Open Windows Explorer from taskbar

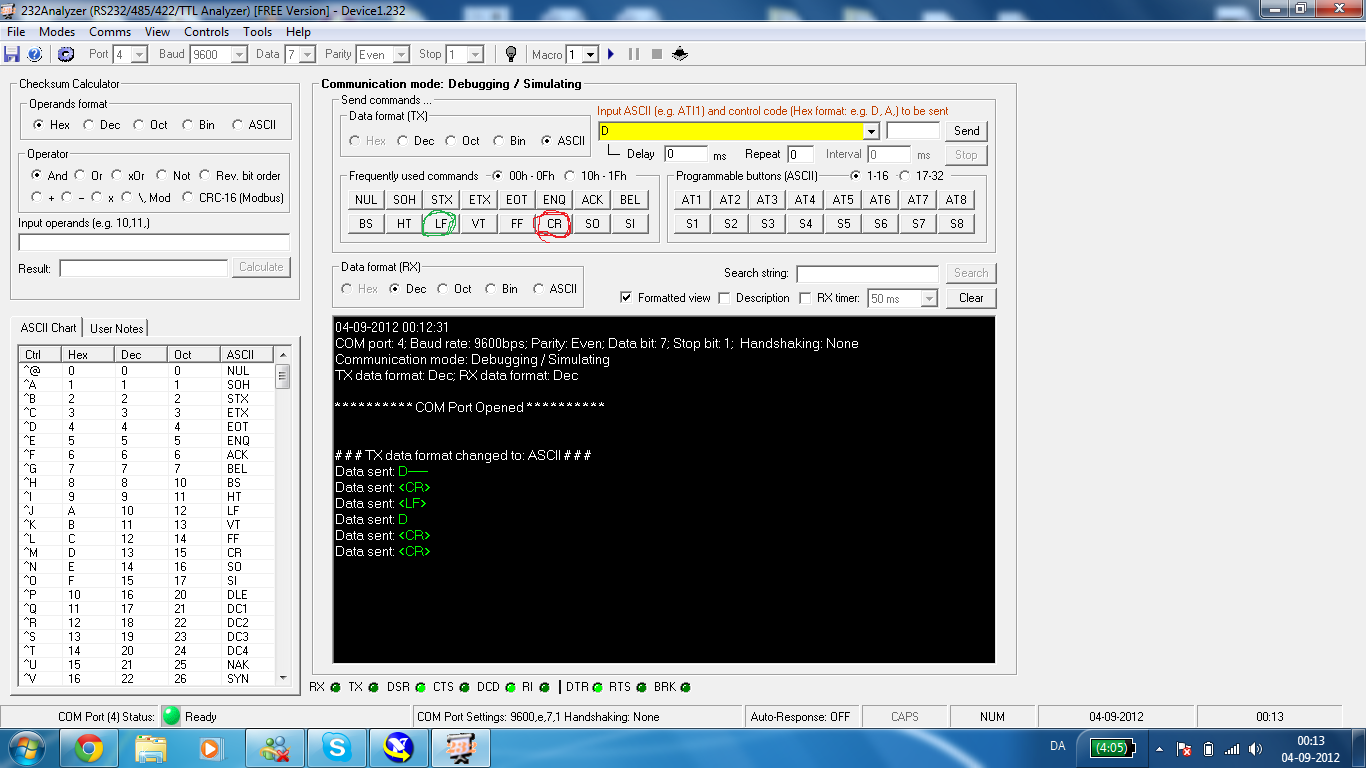click(x=150, y=748)
